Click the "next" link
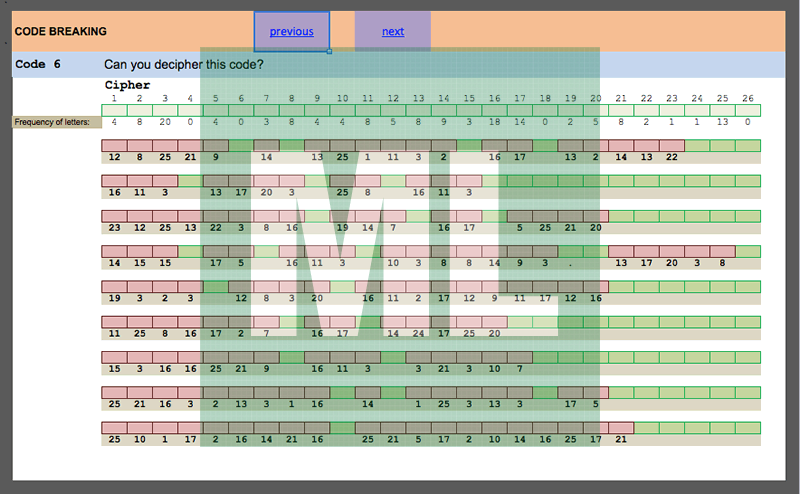 tap(393, 32)
